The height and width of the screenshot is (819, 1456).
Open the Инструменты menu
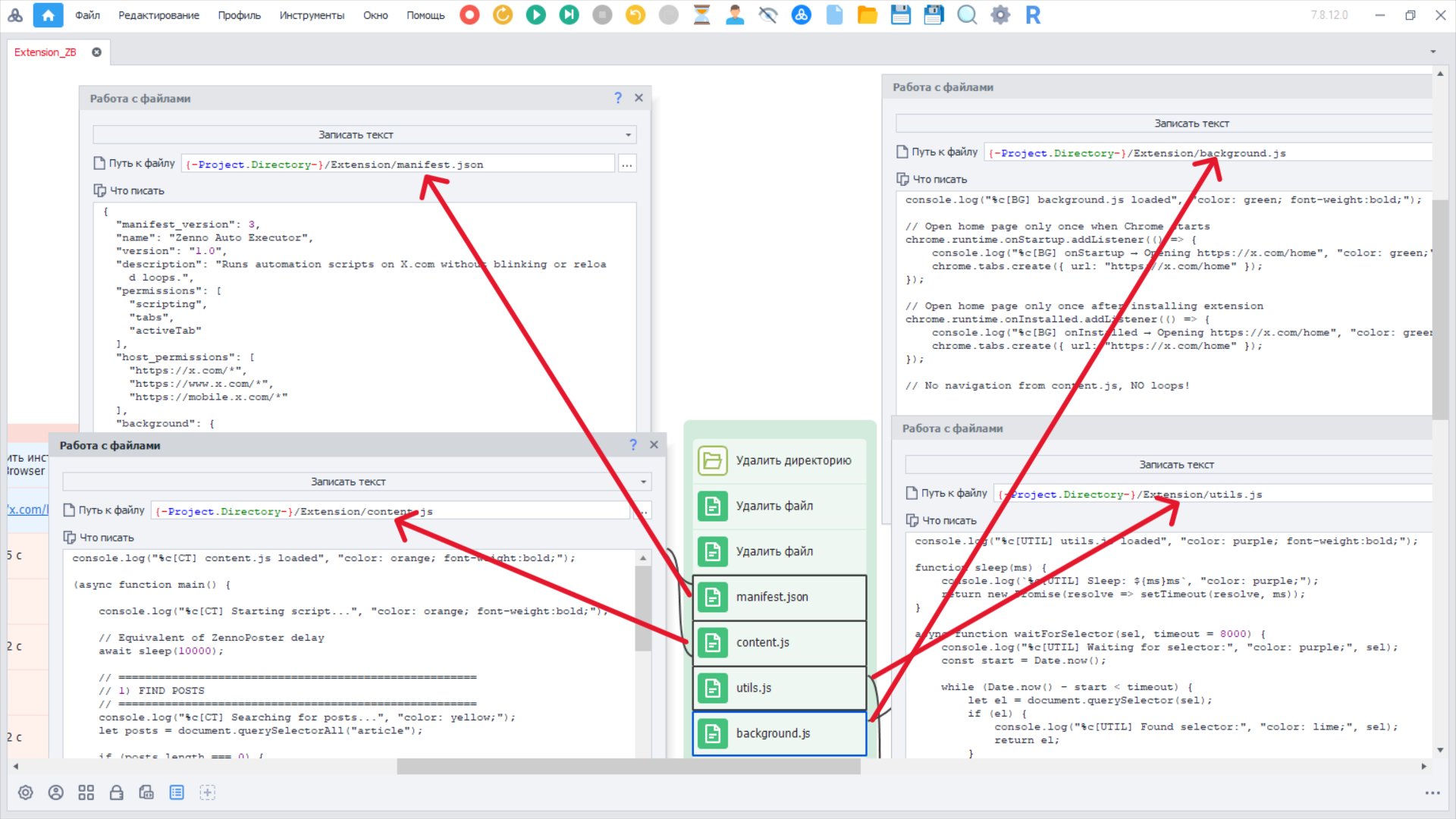[x=311, y=15]
